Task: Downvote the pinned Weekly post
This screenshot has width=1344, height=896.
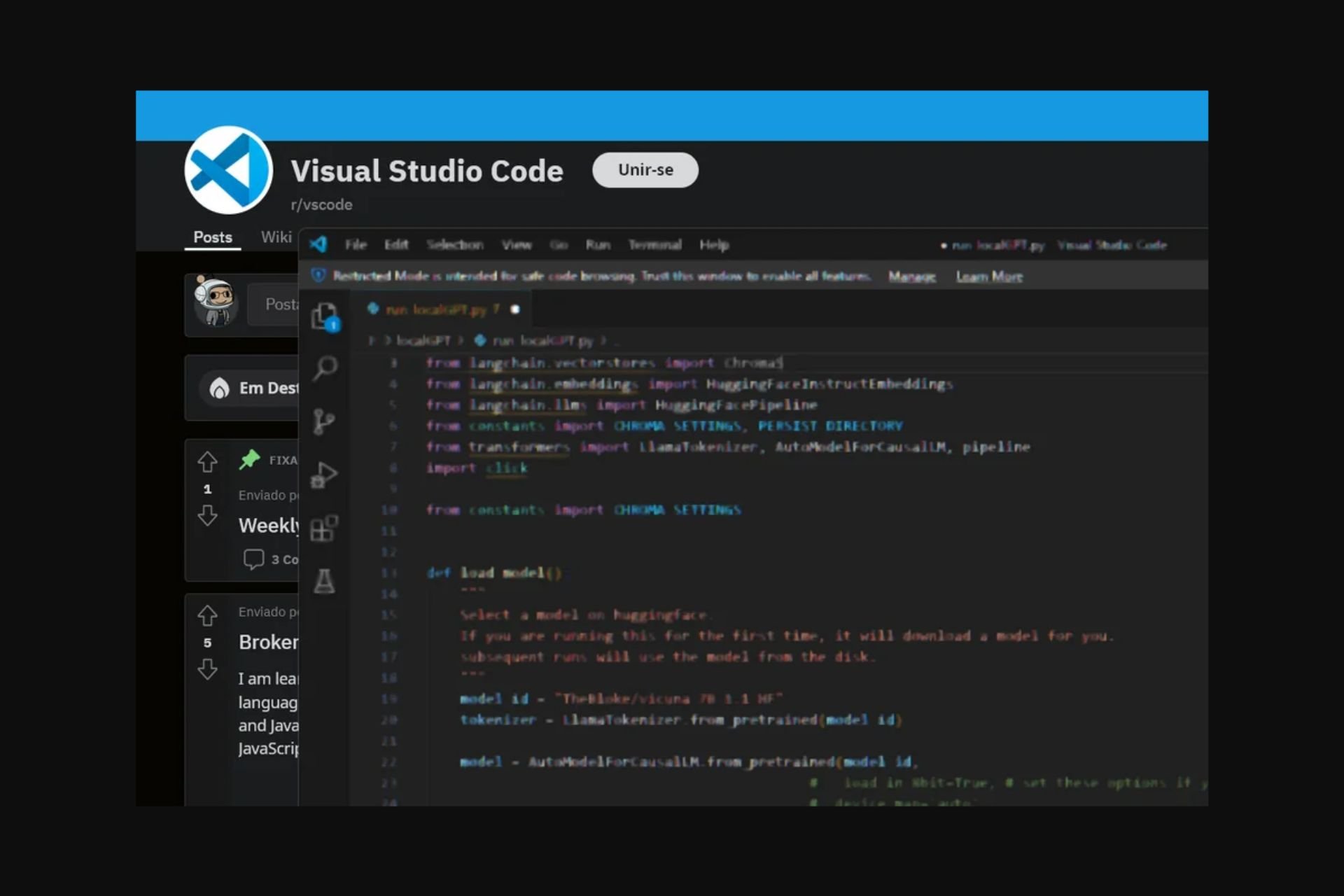Action: [207, 516]
